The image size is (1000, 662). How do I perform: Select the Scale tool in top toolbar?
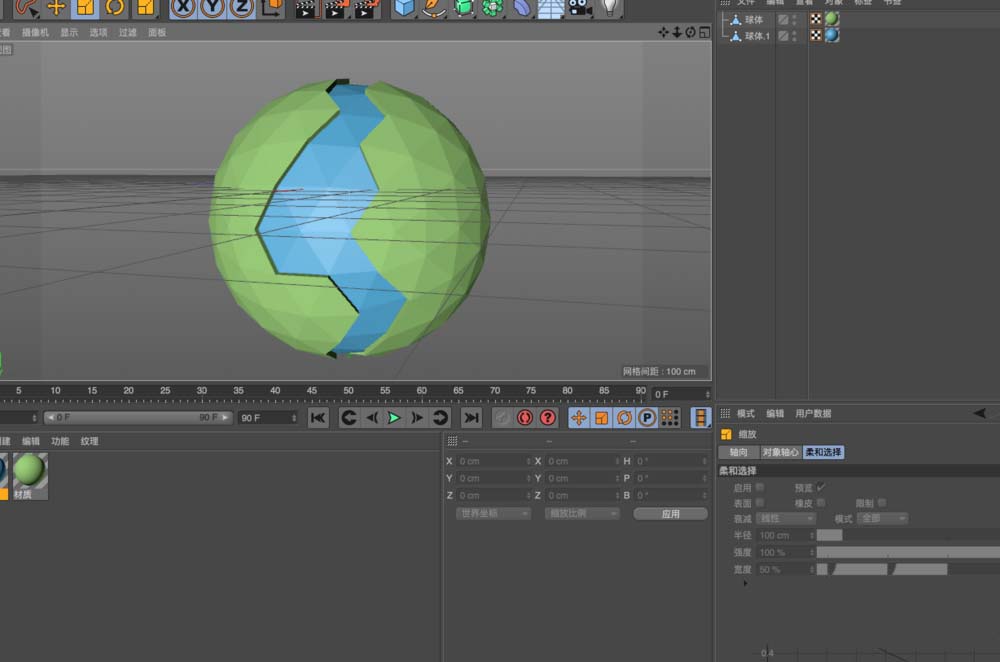(x=85, y=8)
